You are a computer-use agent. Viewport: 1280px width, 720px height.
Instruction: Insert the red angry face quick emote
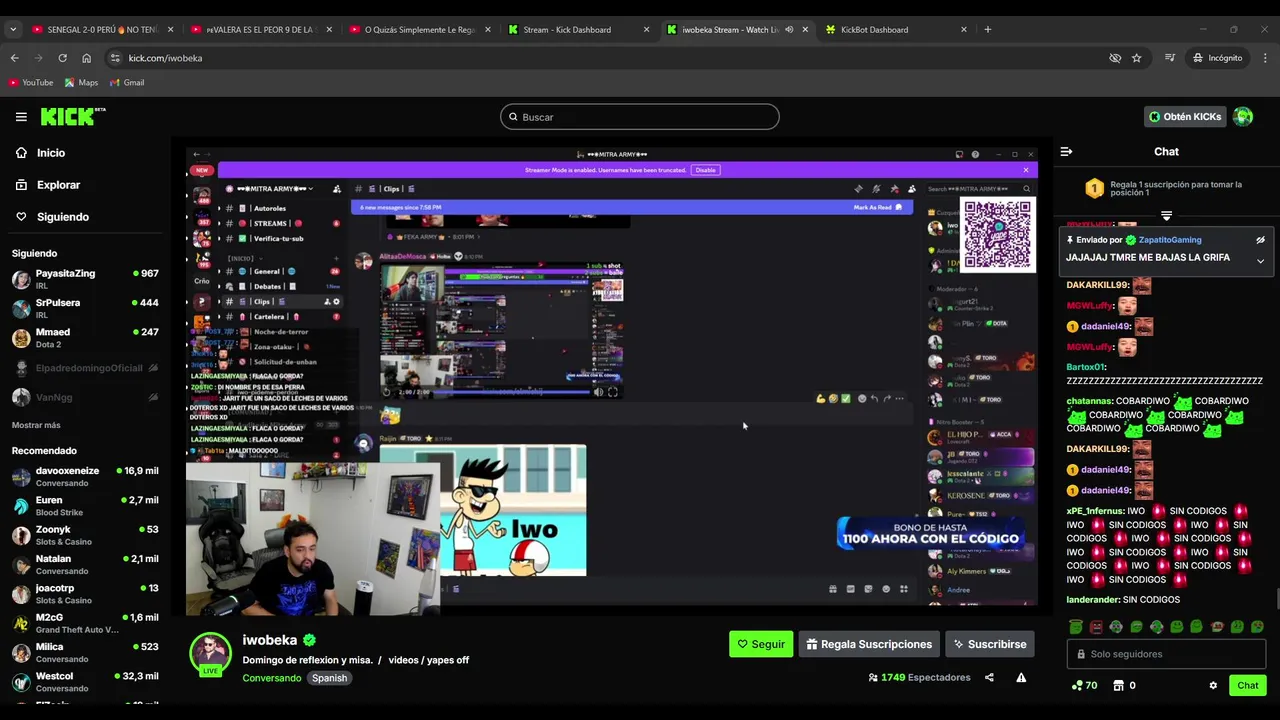1096,627
